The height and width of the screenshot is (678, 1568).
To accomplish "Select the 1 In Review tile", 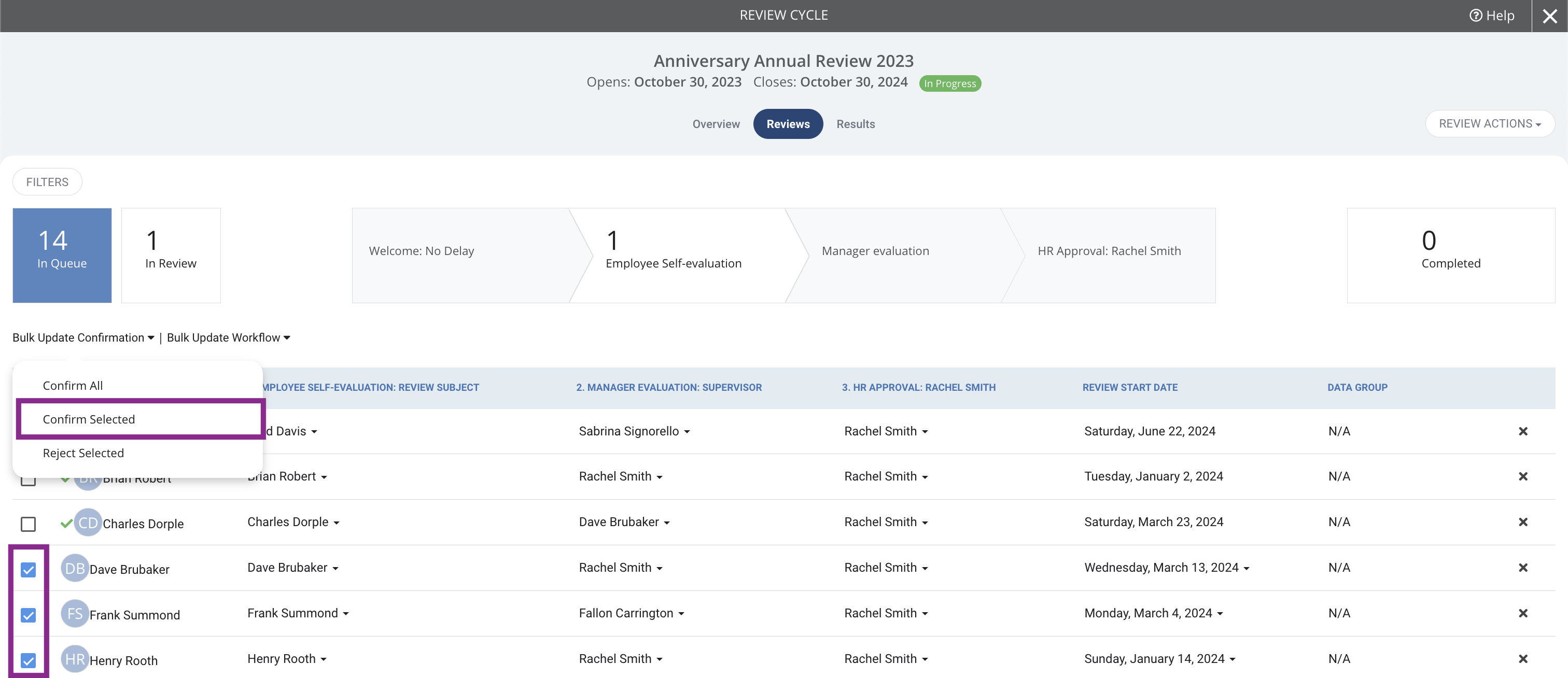I will click(171, 256).
